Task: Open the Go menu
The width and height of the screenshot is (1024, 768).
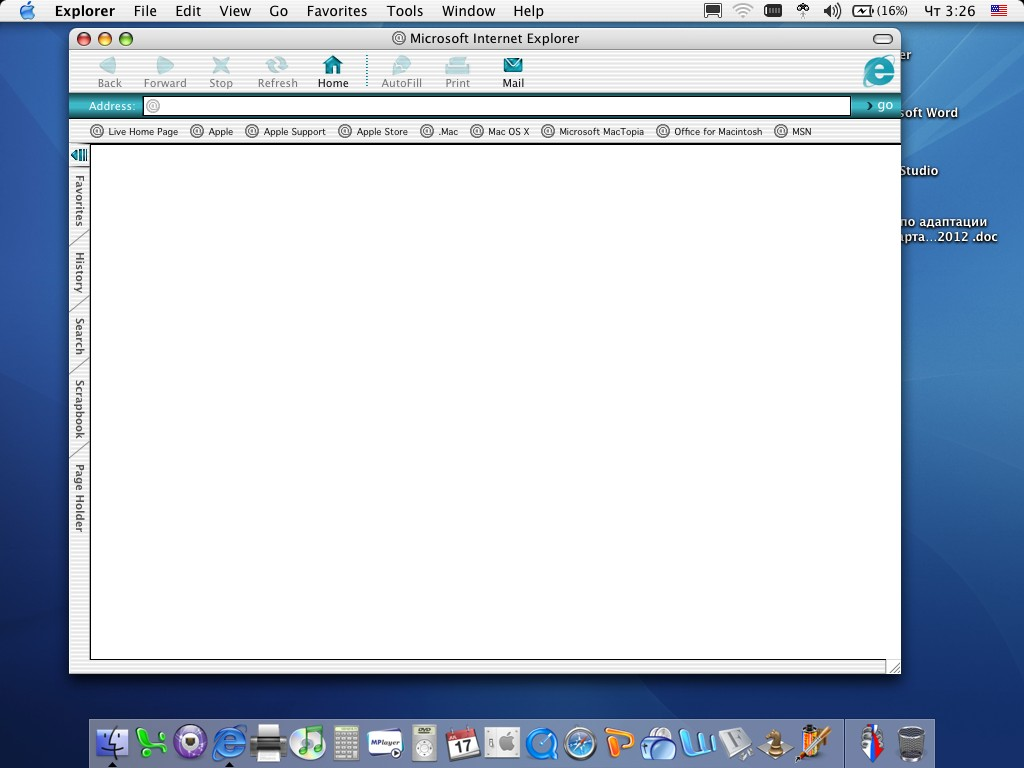Action: (278, 11)
